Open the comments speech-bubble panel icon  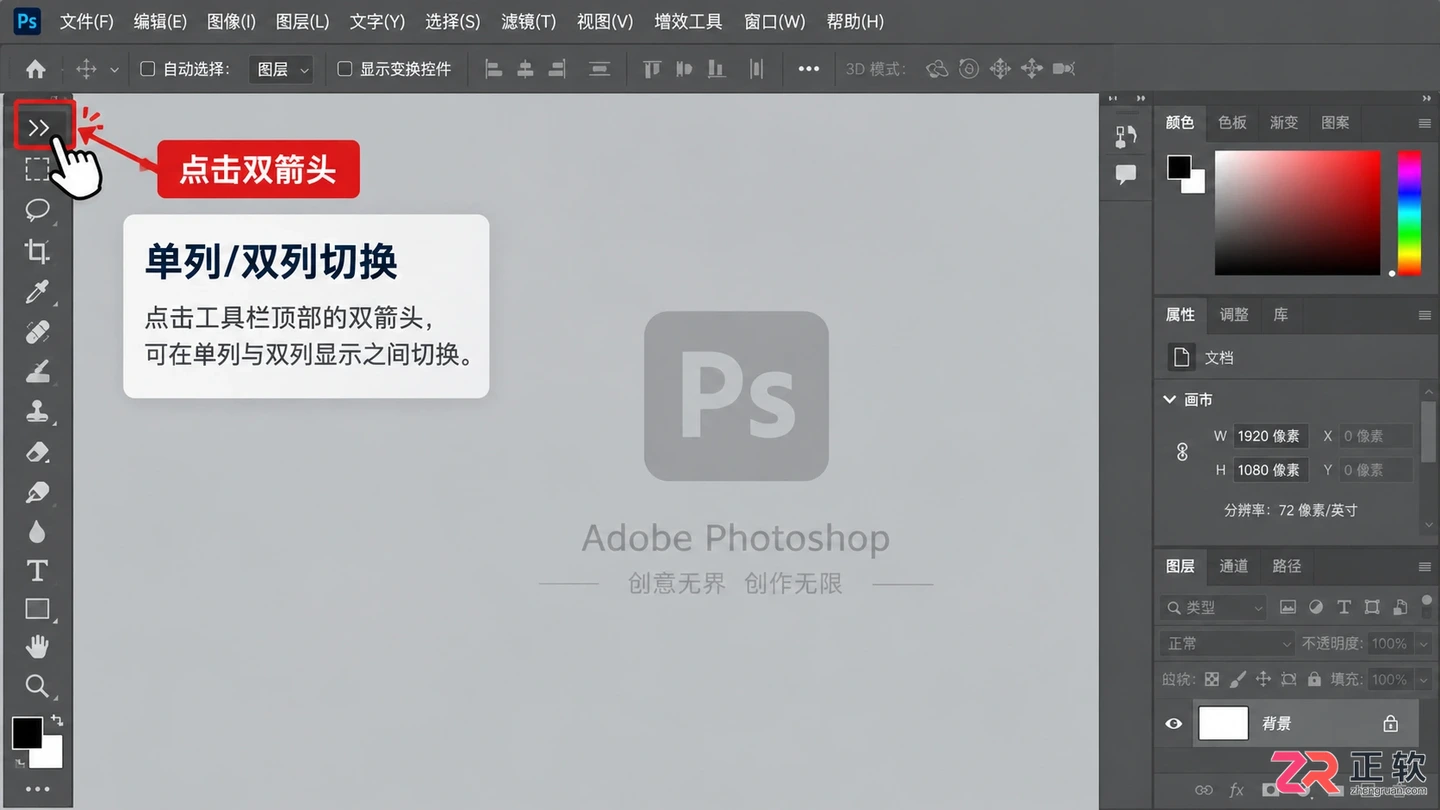coord(1126,175)
